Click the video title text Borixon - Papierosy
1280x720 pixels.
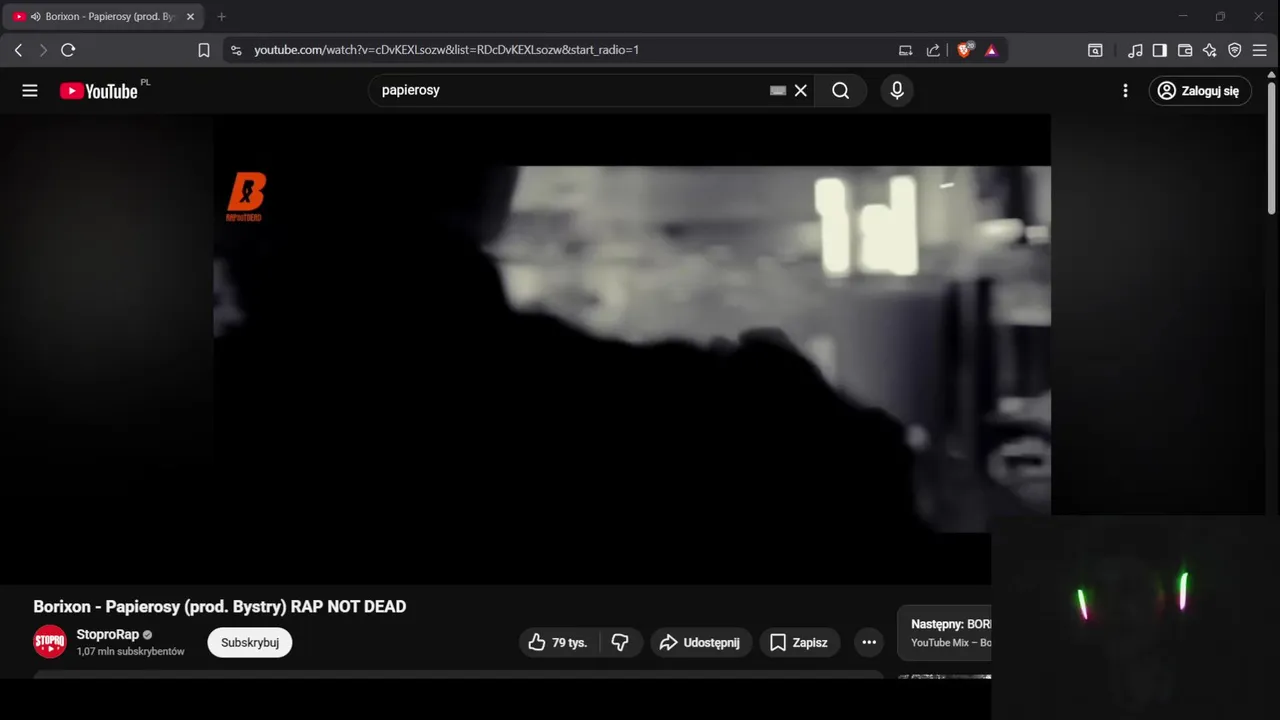pyautogui.click(x=220, y=606)
